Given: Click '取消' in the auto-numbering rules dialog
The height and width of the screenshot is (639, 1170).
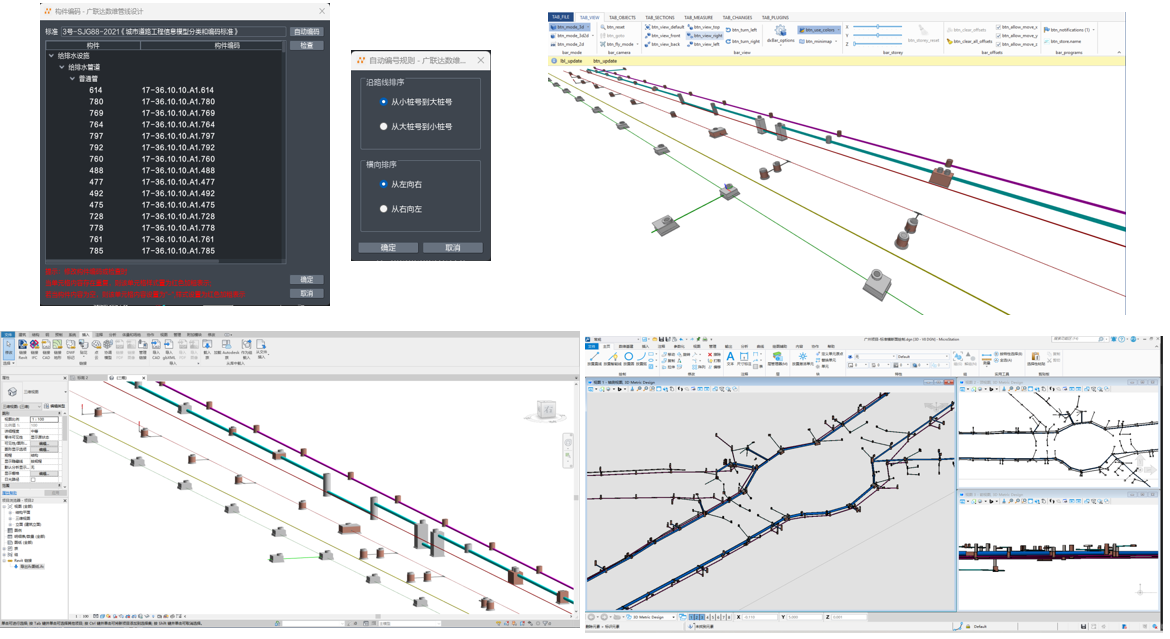Looking at the screenshot, I should click(x=452, y=248).
